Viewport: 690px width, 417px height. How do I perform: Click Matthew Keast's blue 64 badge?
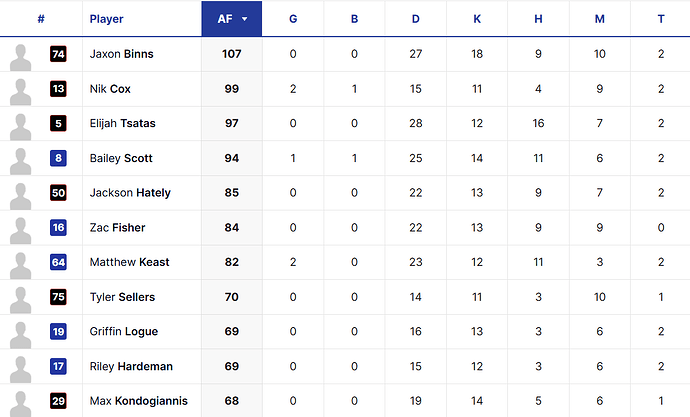(59, 262)
